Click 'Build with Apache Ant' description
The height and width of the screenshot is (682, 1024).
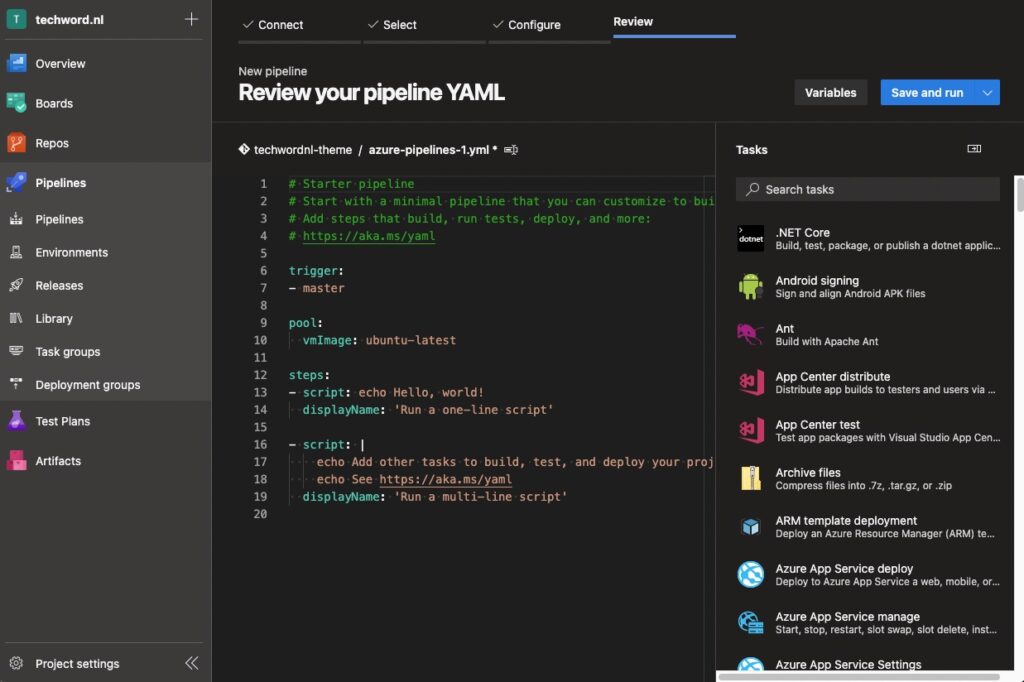(x=826, y=342)
